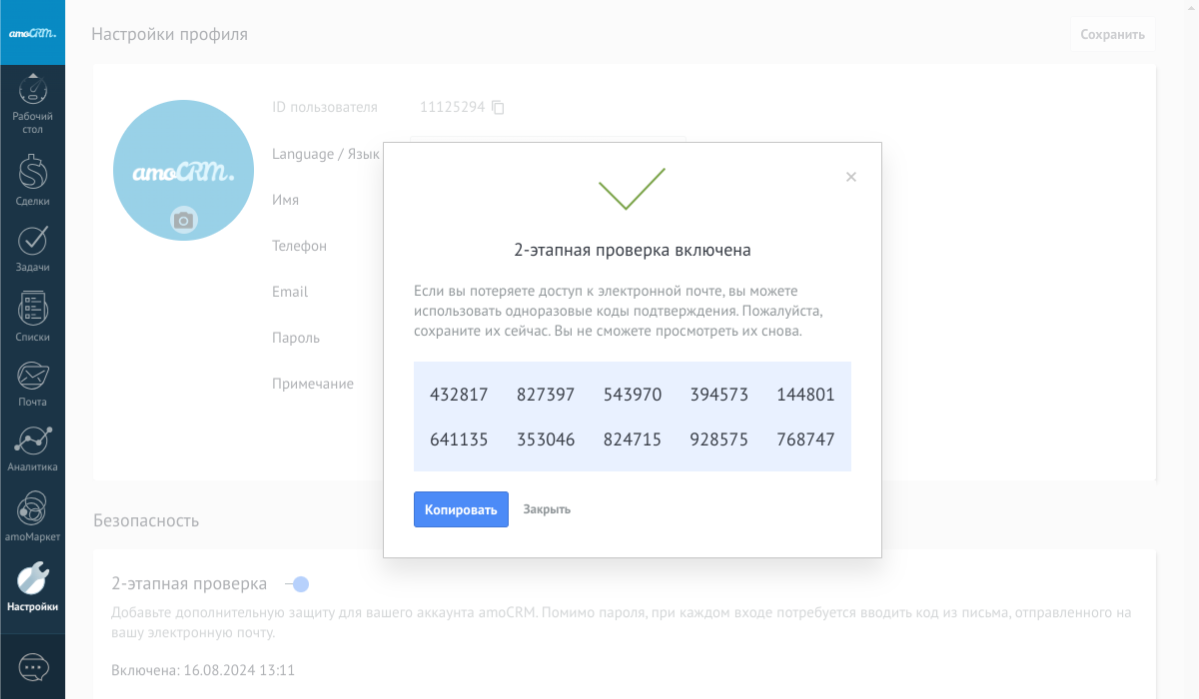Open the chat bubble icon
This screenshot has height=699, width=1199.
coord(33,667)
